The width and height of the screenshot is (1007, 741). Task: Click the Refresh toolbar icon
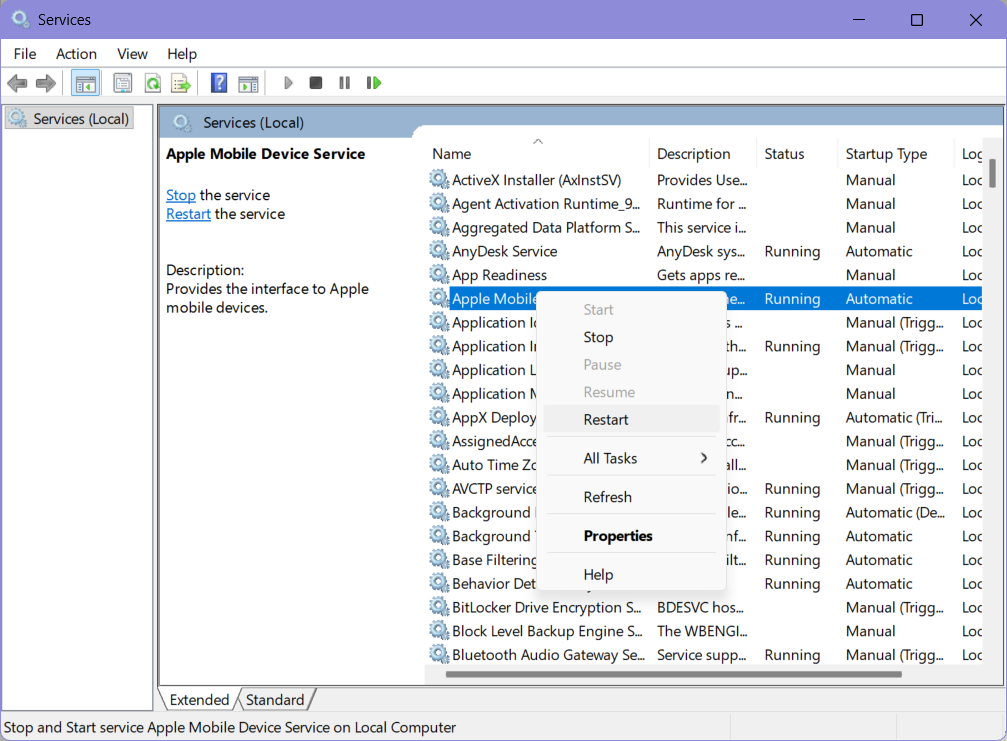click(x=152, y=83)
